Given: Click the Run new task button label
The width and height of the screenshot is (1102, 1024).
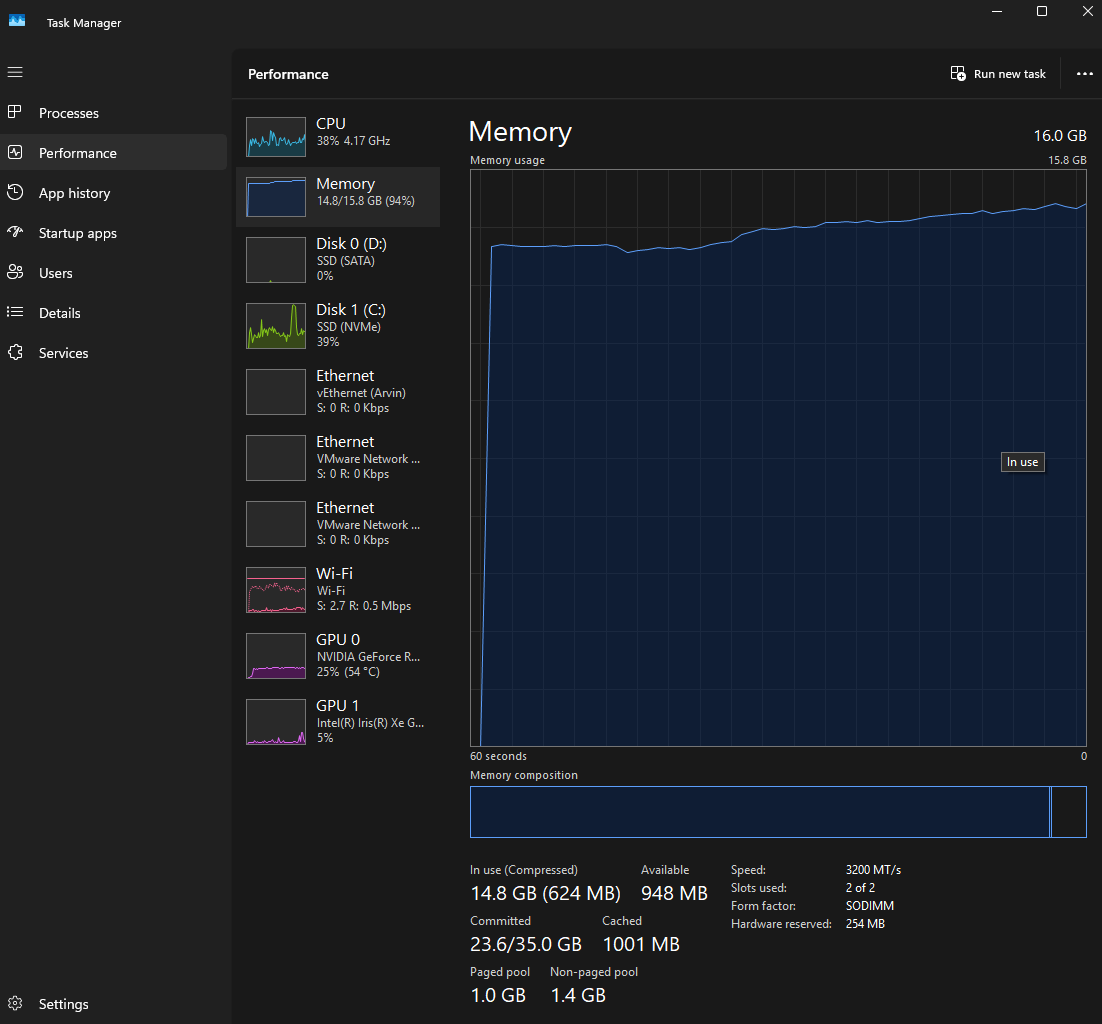Looking at the screenshot, I should click(1009, 74).
